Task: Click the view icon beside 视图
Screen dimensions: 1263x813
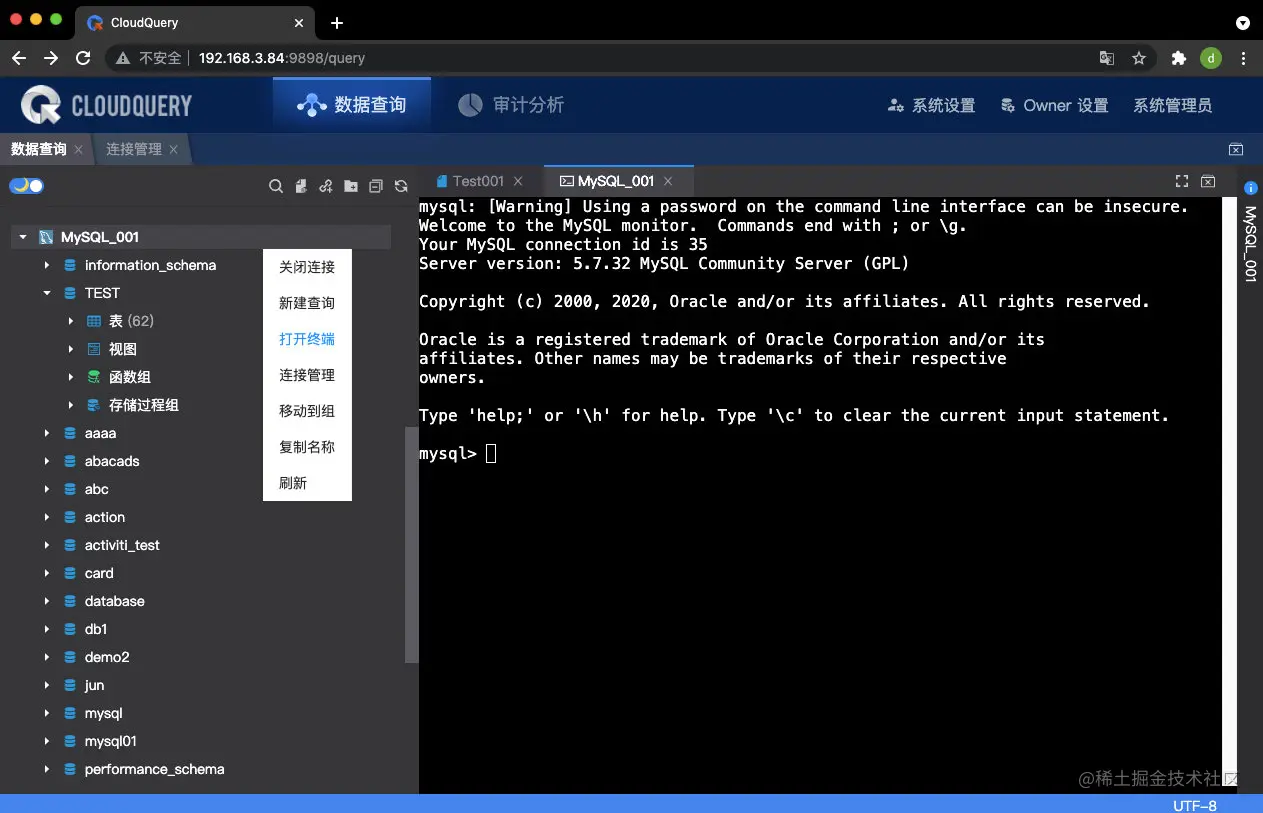Action: [x=94, y=349]
